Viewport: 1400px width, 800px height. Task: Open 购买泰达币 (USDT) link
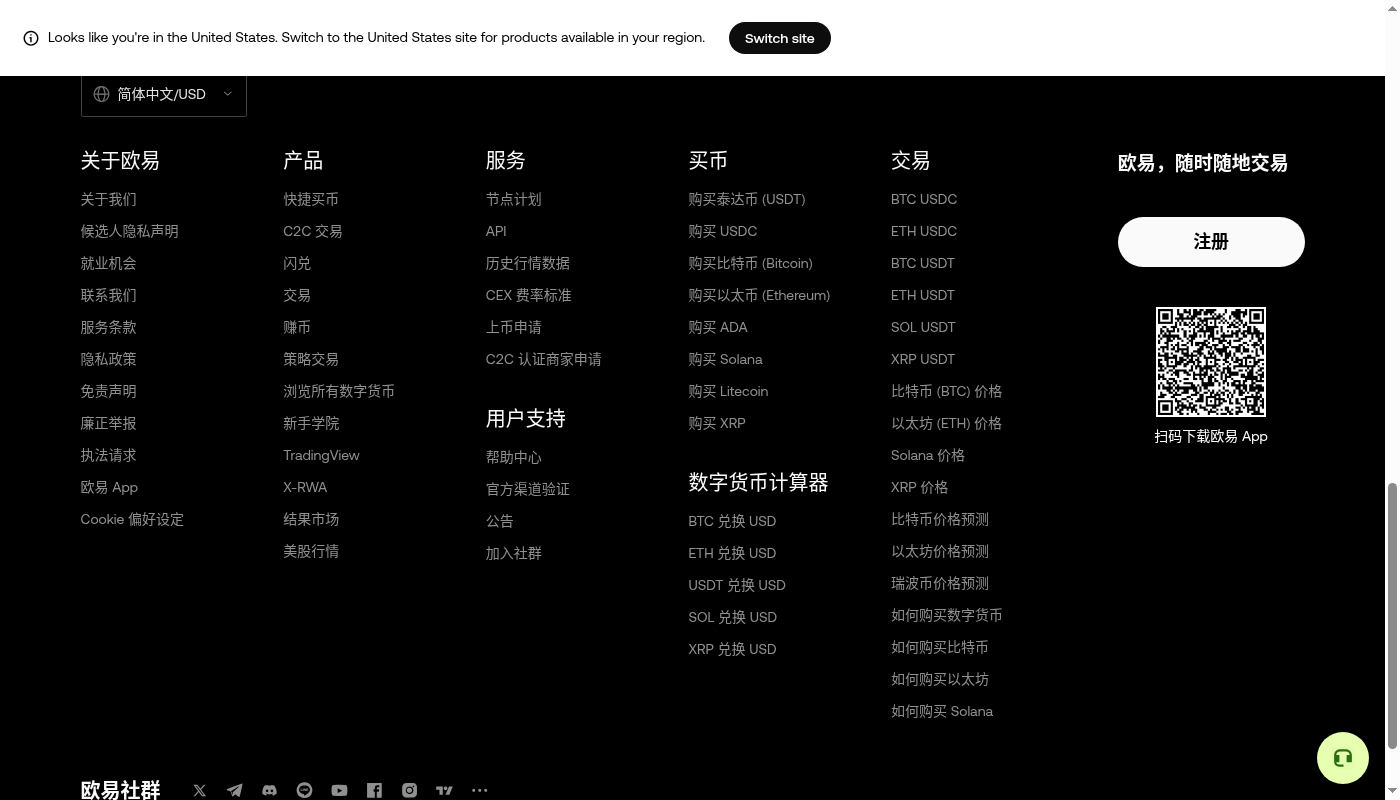pyautogui.click(x=747, y=199)
